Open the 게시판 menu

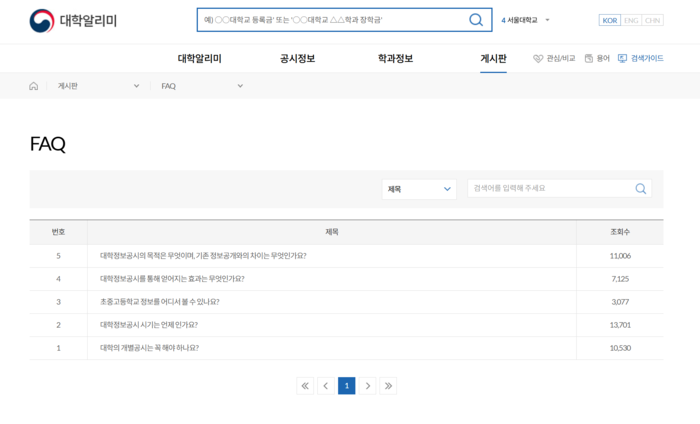(493, 58)
